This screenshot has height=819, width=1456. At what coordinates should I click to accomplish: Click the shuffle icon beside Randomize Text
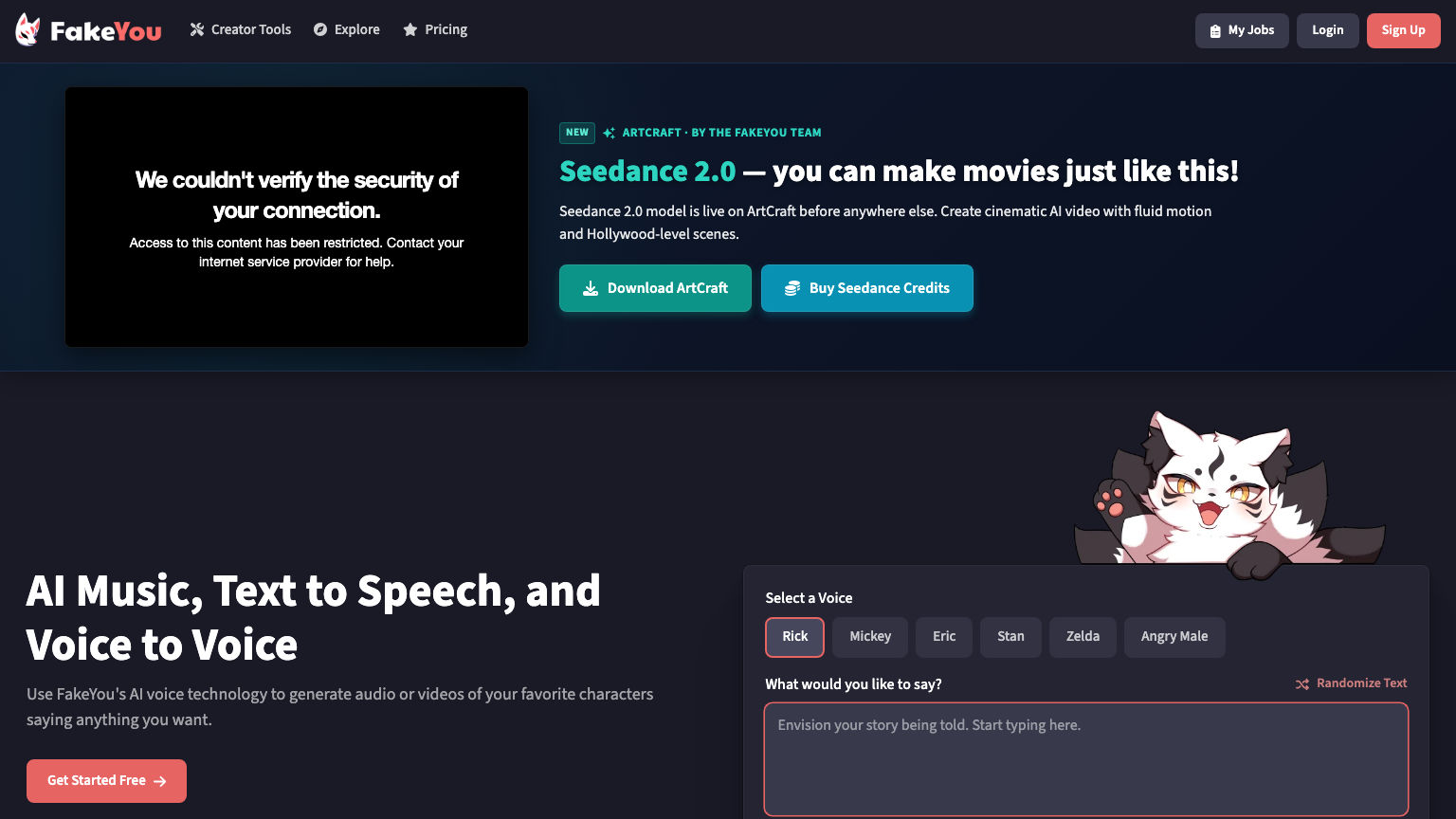[x=1302, y=683]
